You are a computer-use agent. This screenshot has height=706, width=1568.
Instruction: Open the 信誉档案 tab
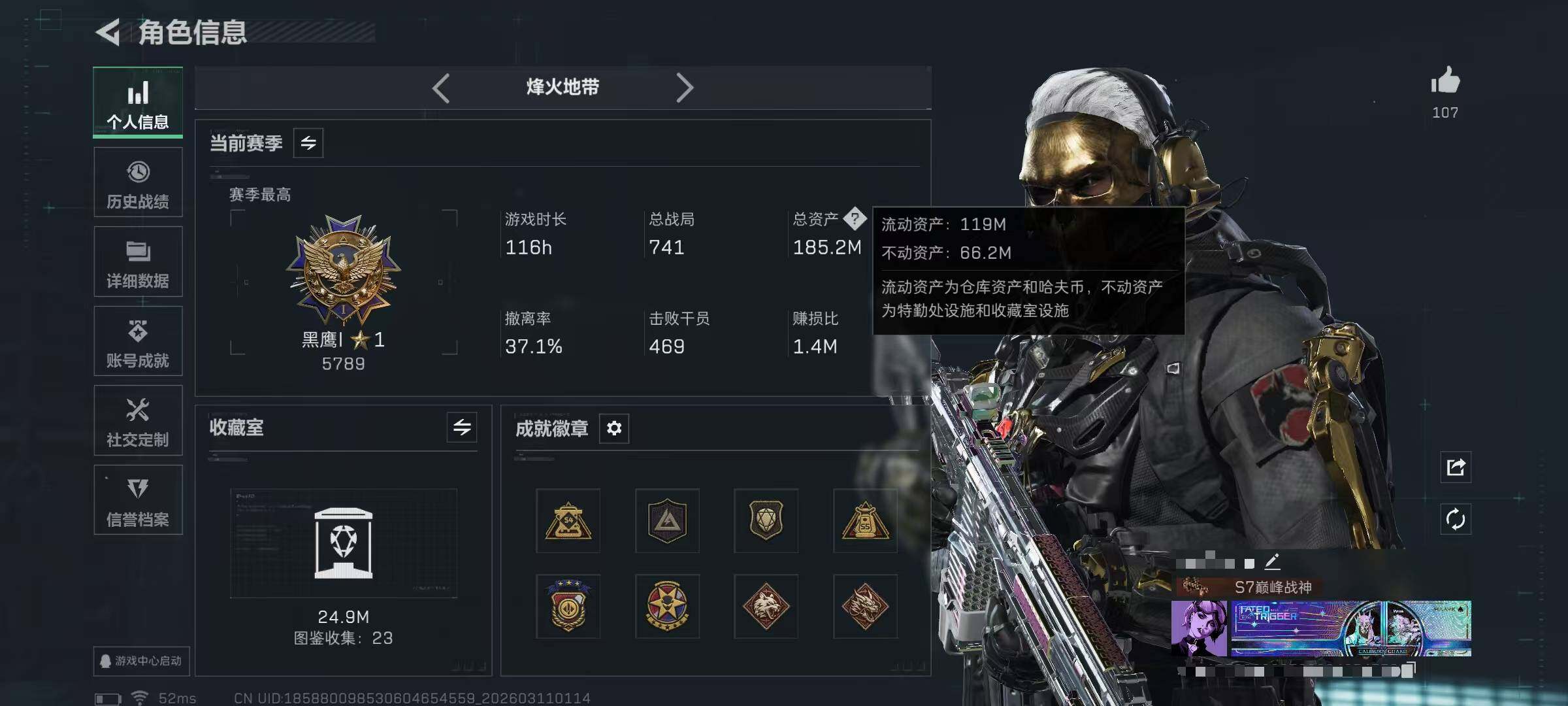138,500
